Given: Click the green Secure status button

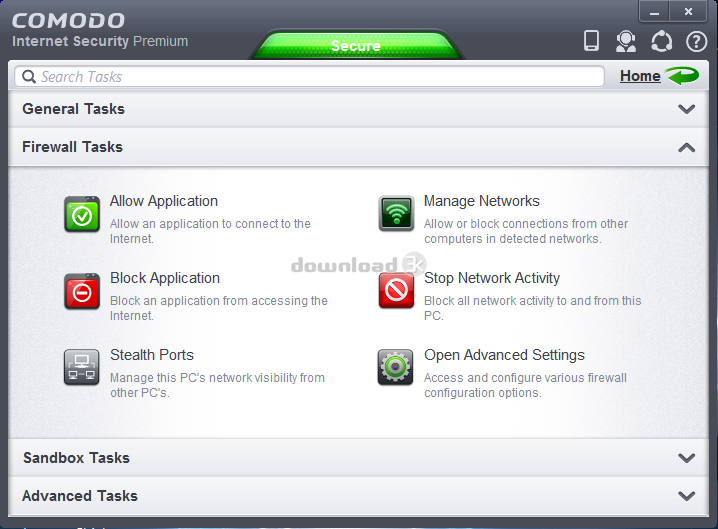Looking at the screenshot, I should pos(356,46).
